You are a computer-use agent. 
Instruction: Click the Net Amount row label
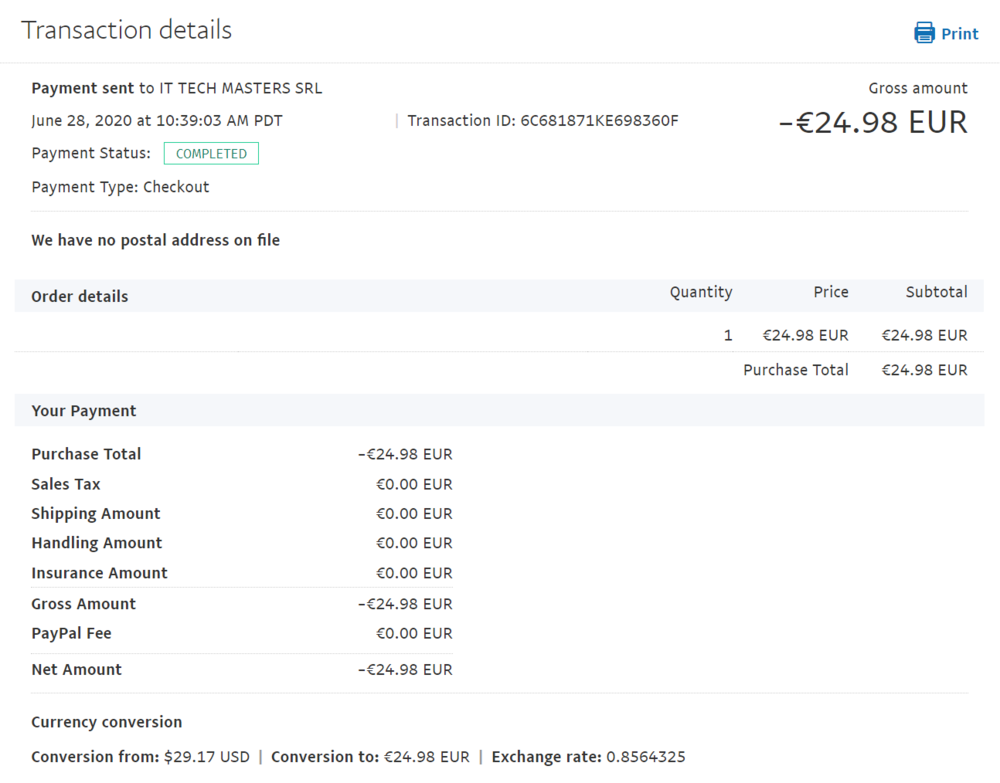[76, 670]
